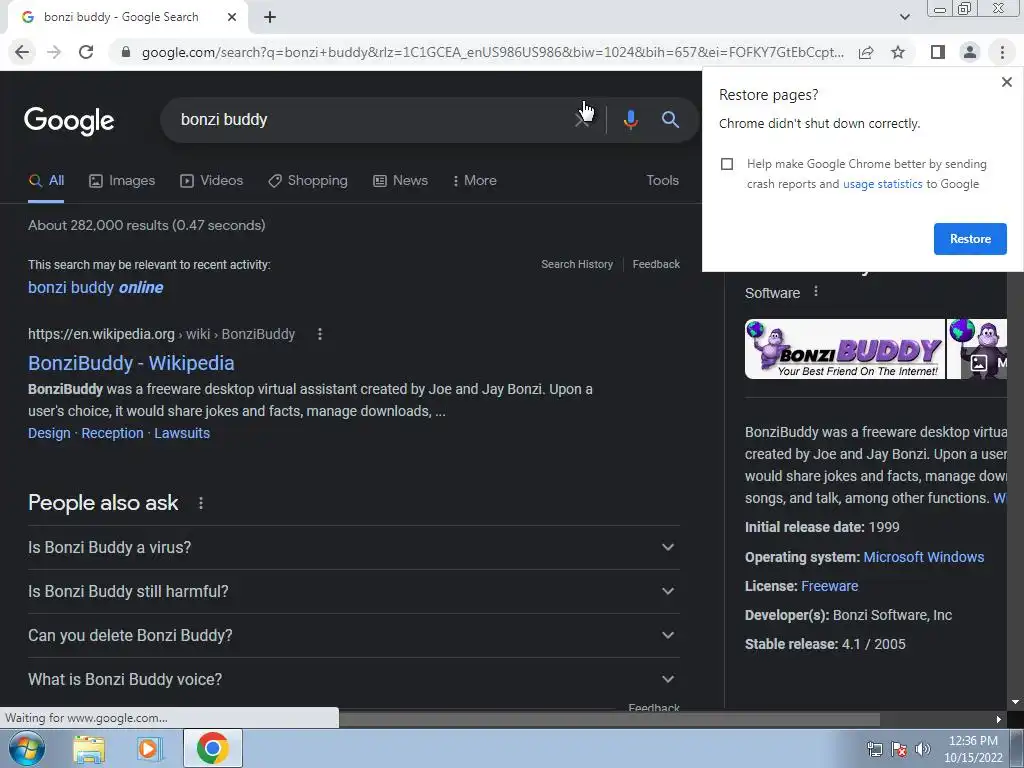
Task: Enable sending crash reports checkbox
Action: pyautogui.click(x=727, y=164)
